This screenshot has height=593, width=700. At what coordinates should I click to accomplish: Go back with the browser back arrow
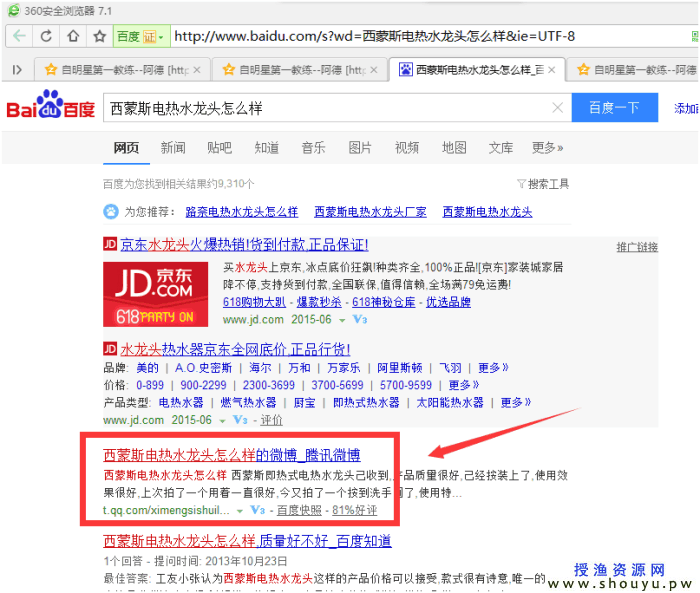[x=19, y=36]
